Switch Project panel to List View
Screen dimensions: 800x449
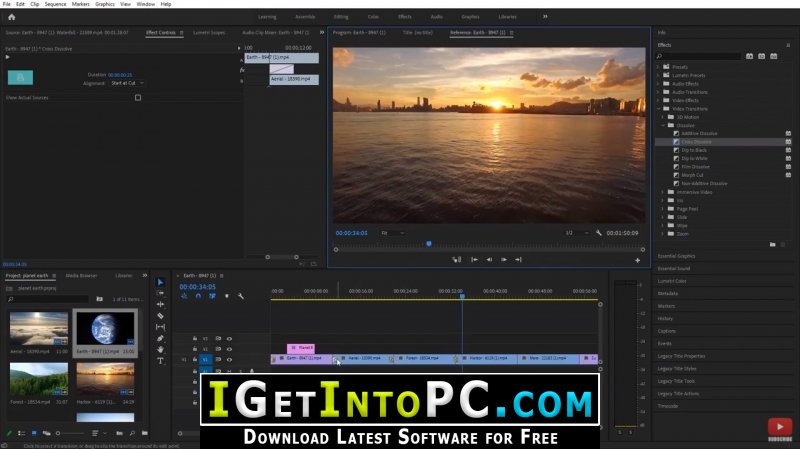coord(21,433)
